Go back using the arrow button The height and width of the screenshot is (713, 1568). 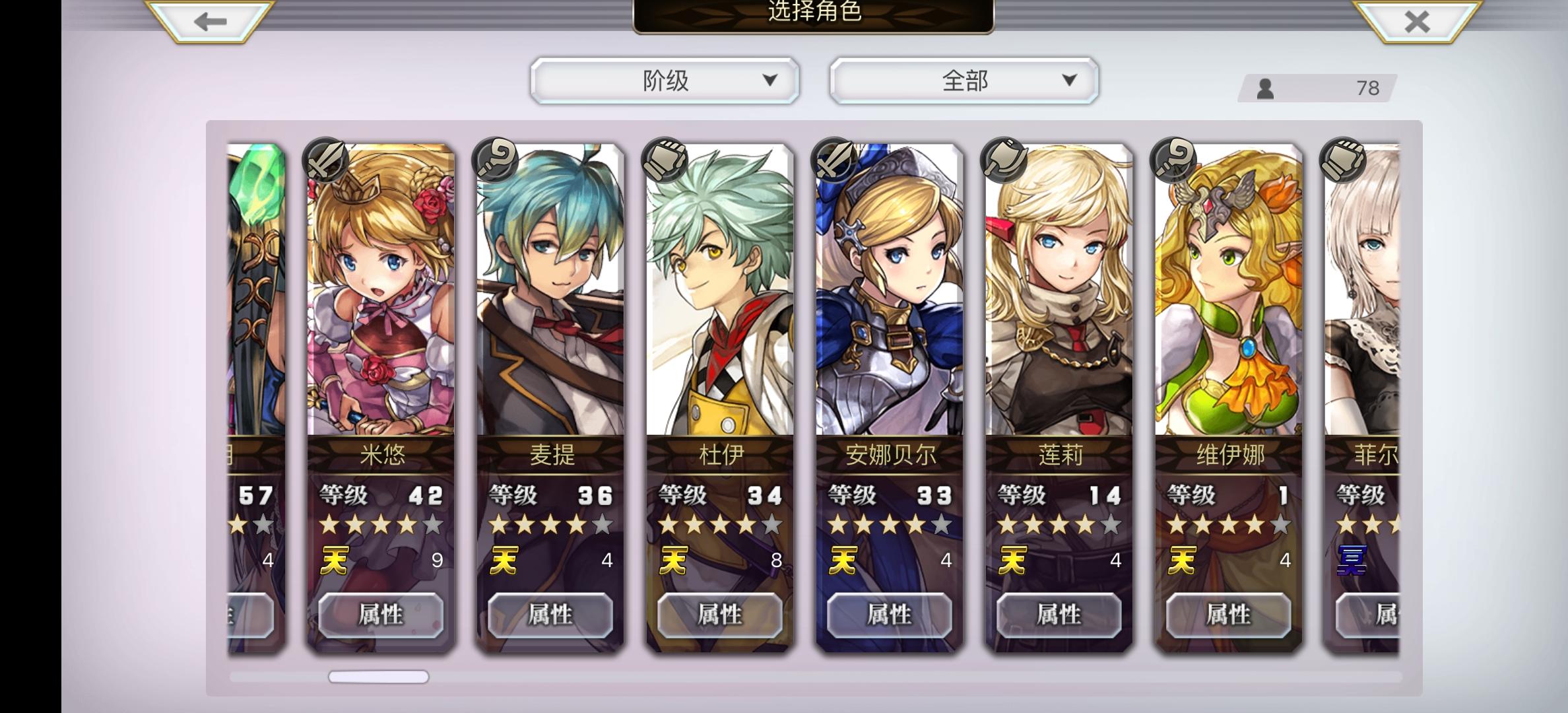(210, 22)
